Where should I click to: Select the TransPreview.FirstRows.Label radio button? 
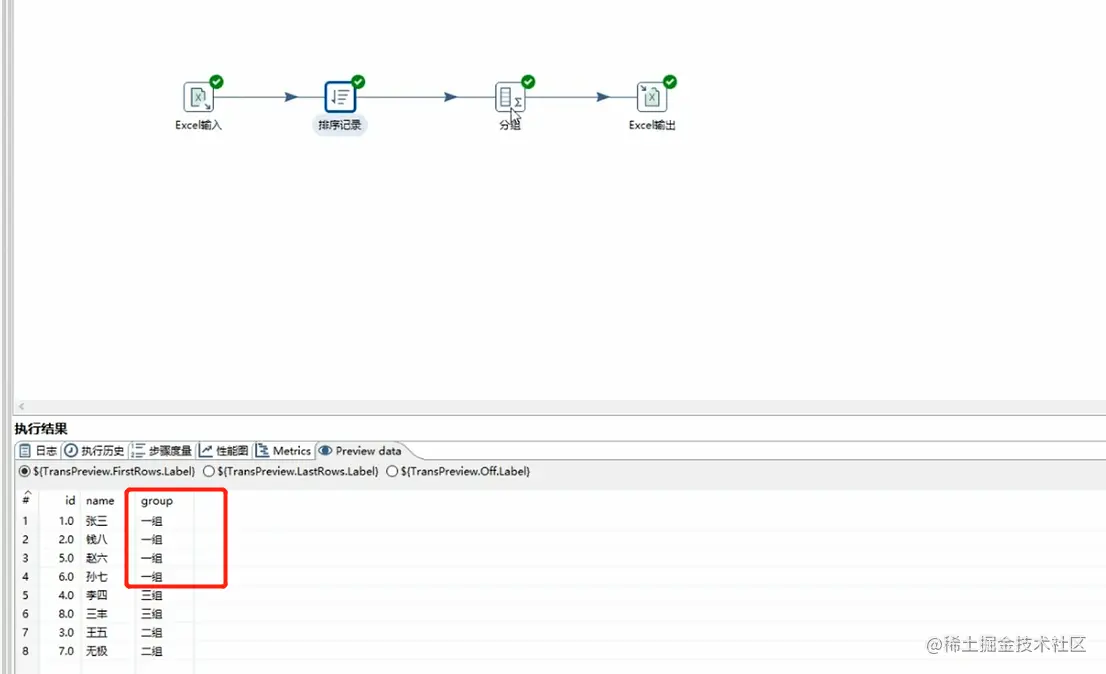25,471
